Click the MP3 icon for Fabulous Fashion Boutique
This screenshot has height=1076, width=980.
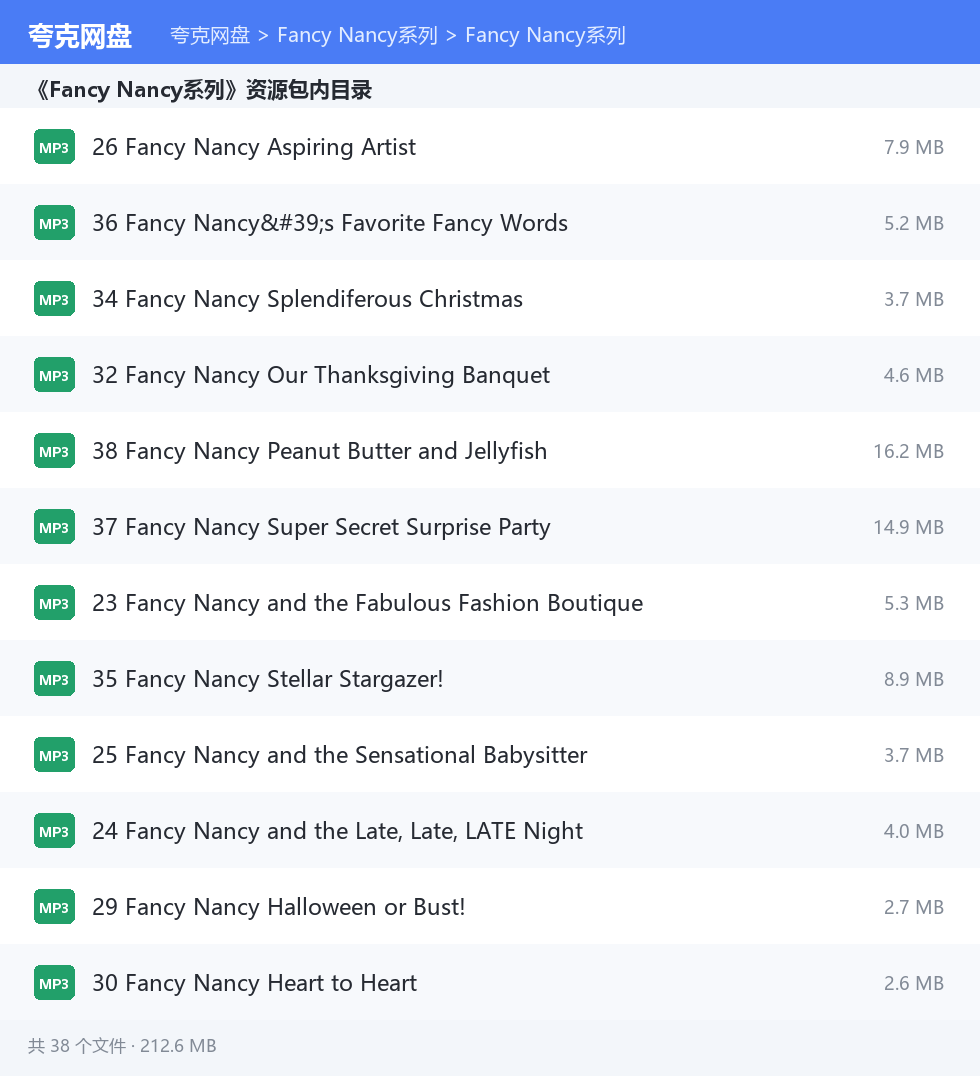(54, 603)
